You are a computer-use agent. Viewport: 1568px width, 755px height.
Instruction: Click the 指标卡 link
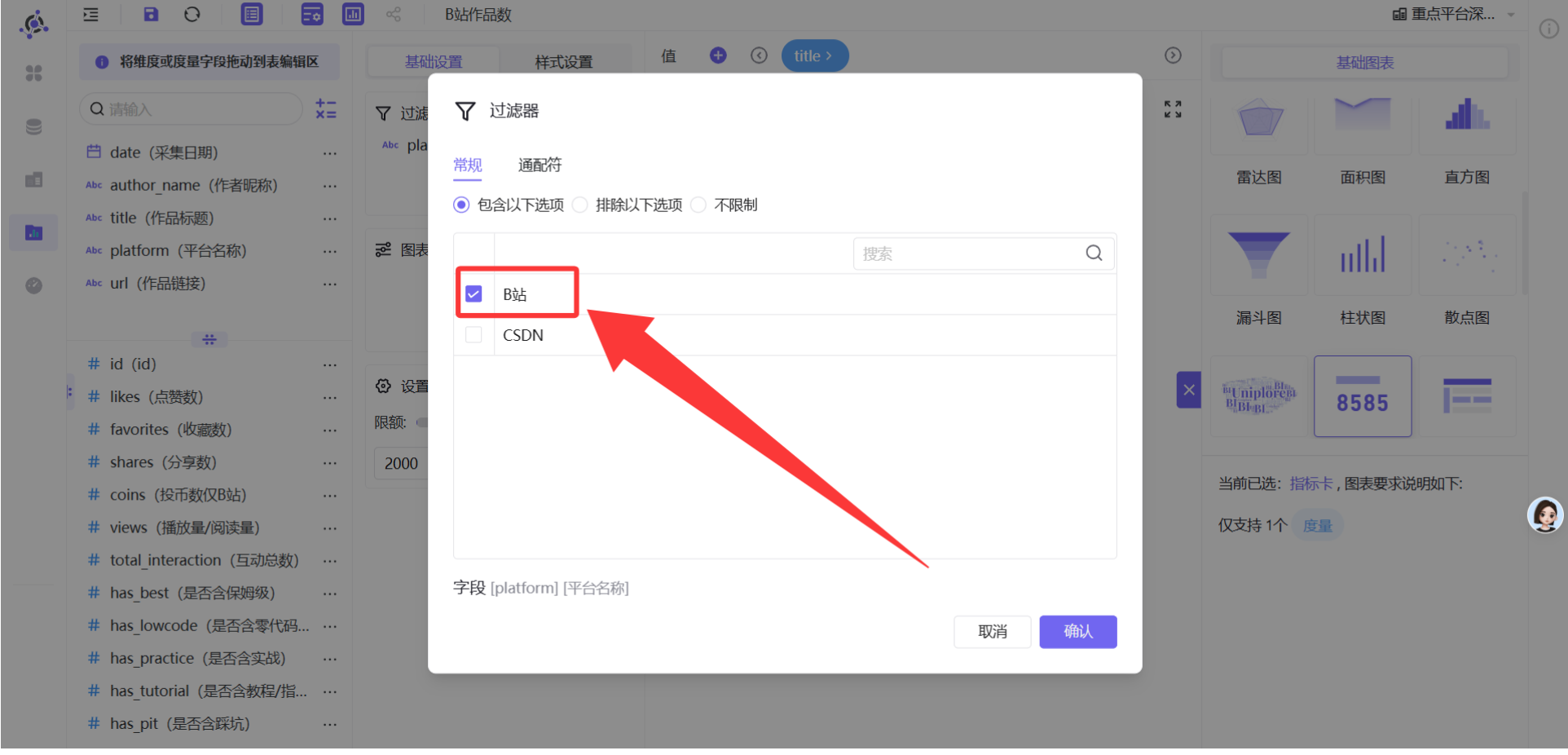(x=1311, y=483)
